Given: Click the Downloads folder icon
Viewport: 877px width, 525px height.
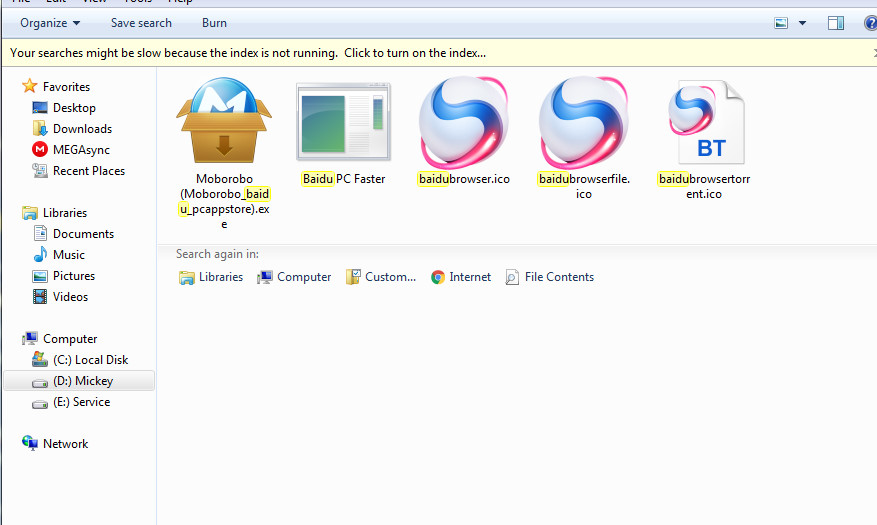Looking at the screenshot, I should 40,129.
